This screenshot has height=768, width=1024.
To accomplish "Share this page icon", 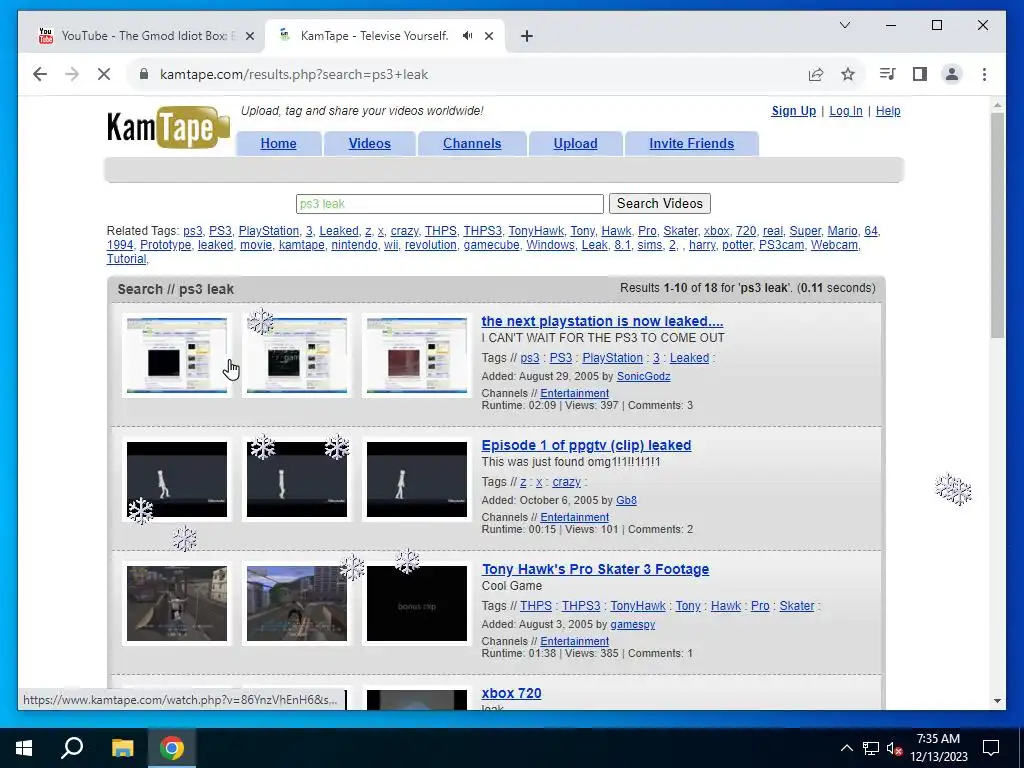I will 816,74.
